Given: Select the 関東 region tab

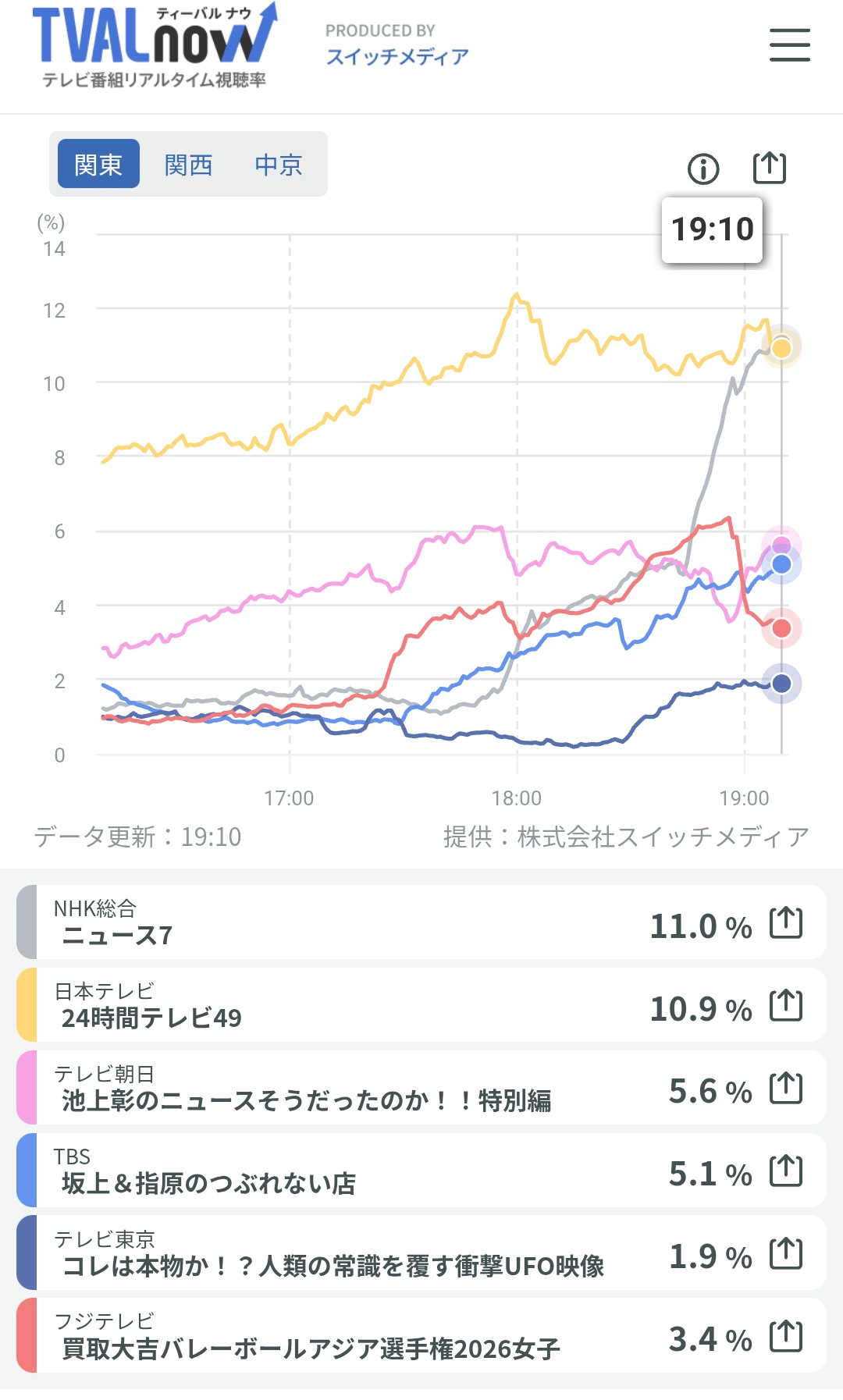Looking at the screenshot, I should (x=98, y=164).
